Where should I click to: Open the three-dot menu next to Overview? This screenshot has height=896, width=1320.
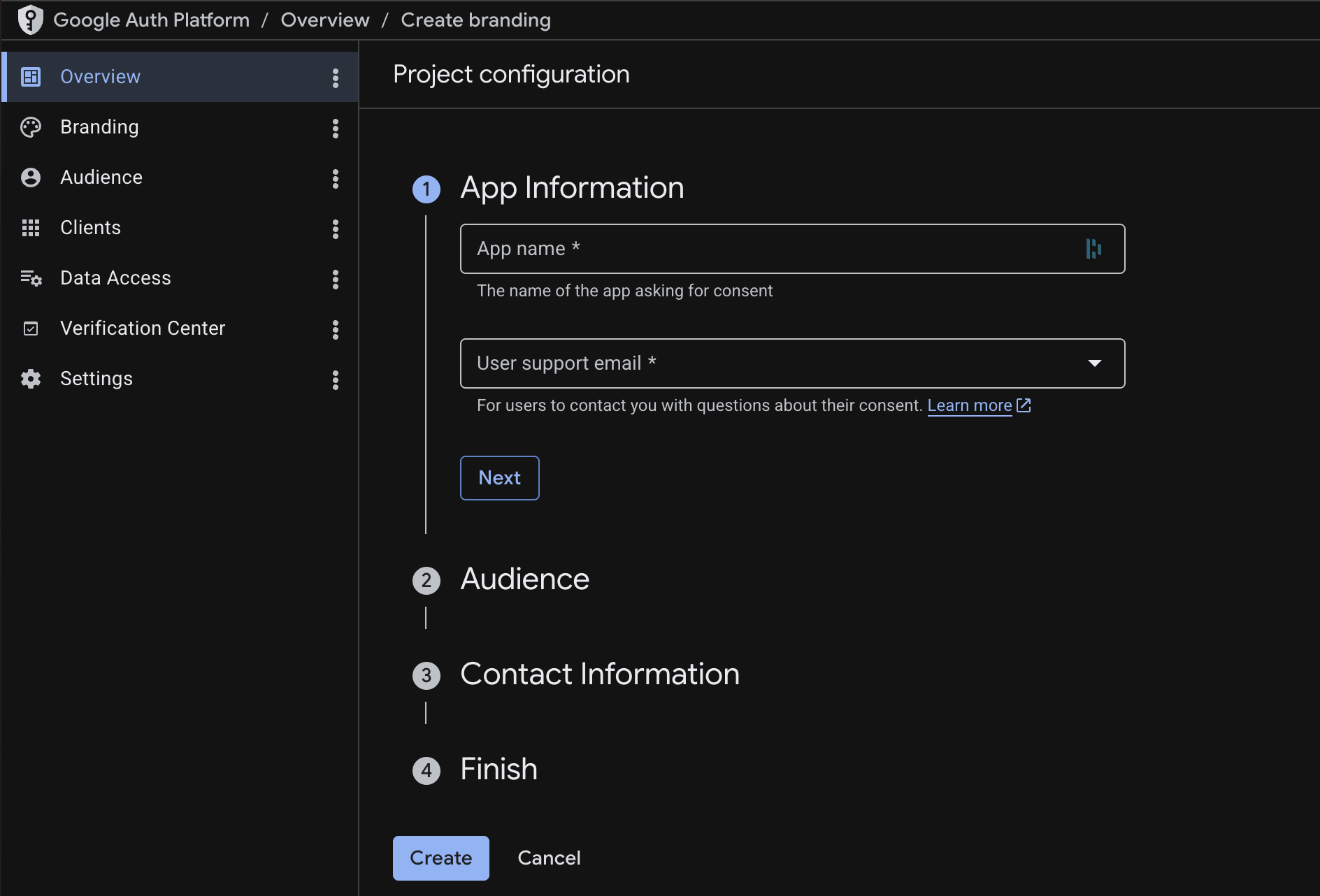click(336, 78)
